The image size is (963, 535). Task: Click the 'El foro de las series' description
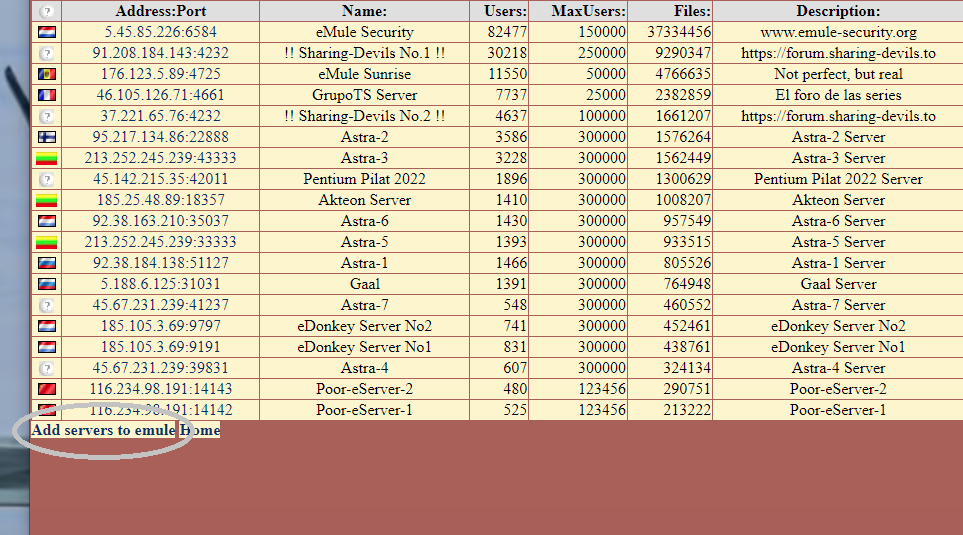[838, 95]
